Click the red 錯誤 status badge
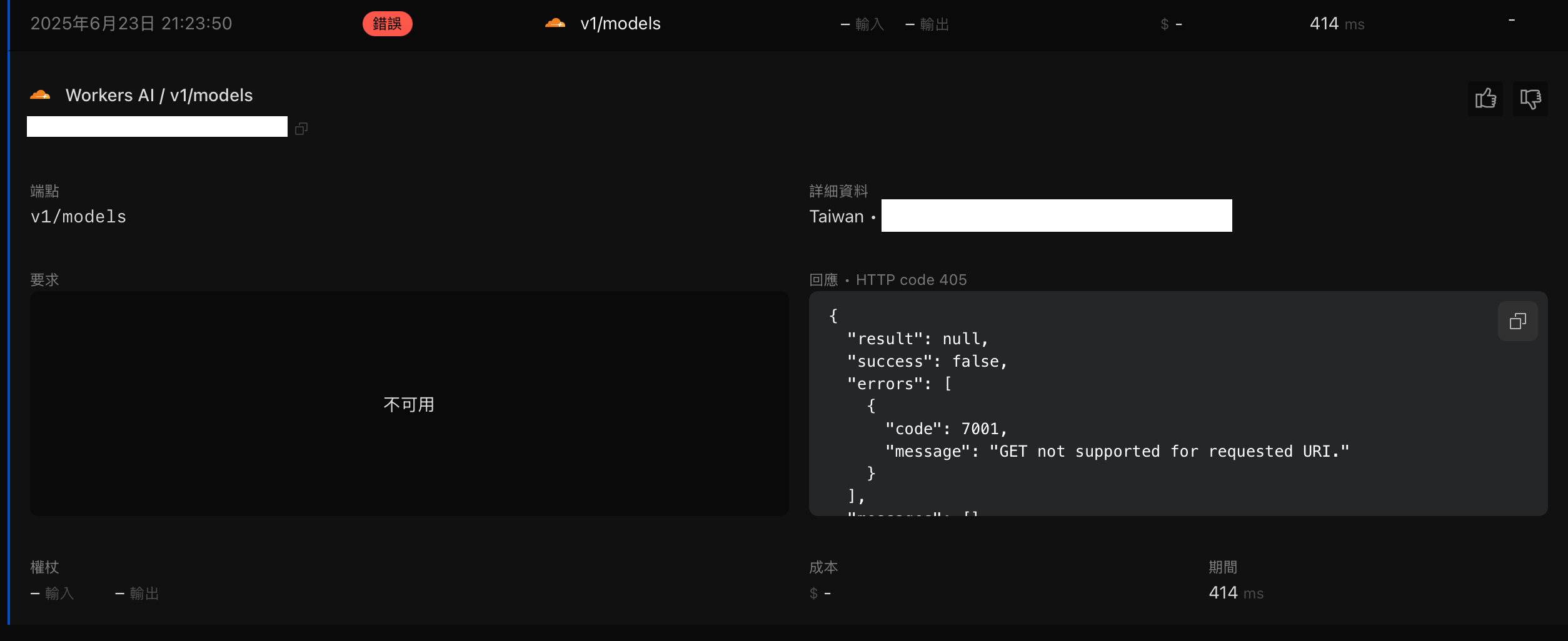Screen dimensions: 1568x641 pyautogui.click(x=387, y=24)
